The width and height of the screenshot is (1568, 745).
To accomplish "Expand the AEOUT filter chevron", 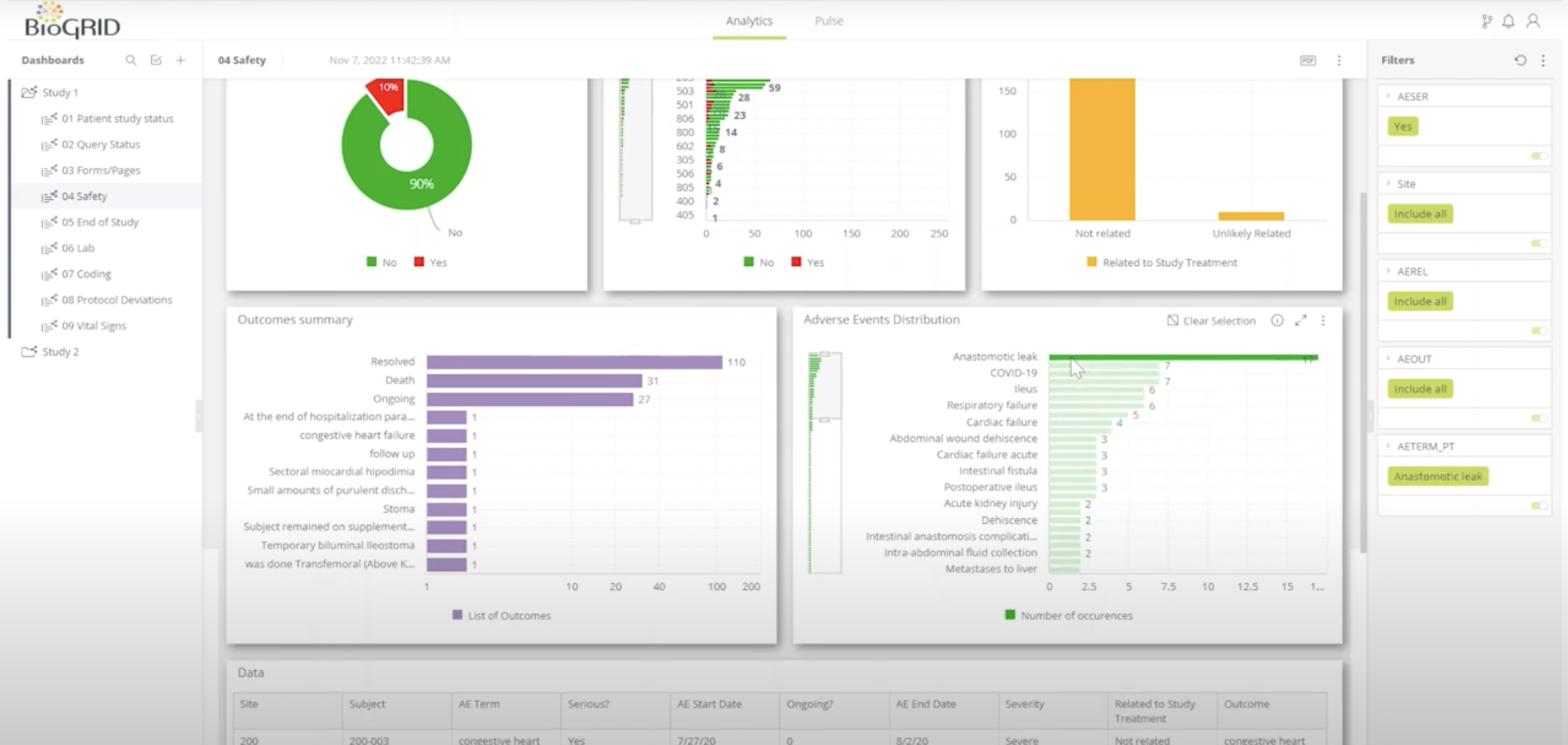I will tap(1389, 358).
